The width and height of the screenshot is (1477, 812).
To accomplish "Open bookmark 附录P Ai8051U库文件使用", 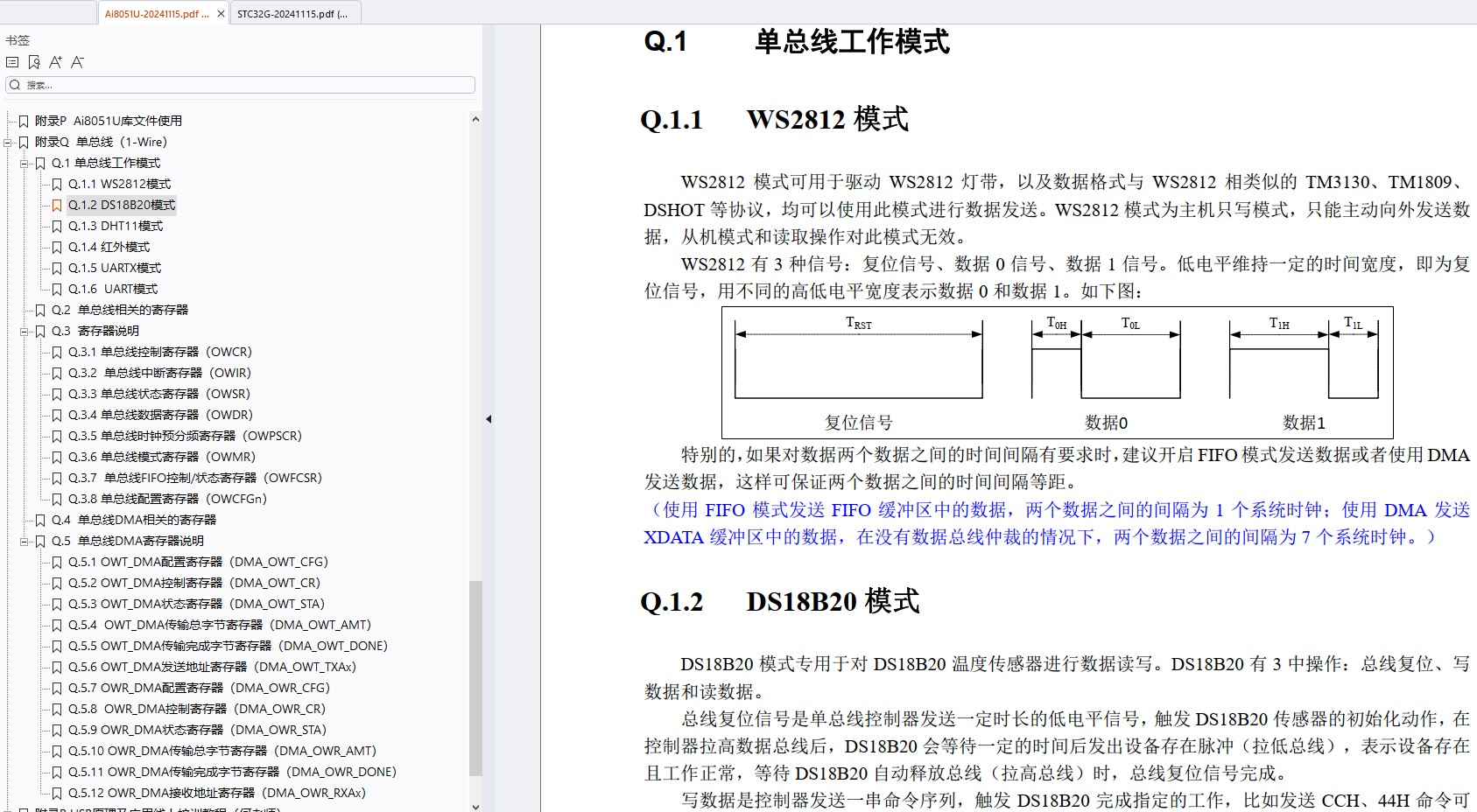I will (109, 121).
